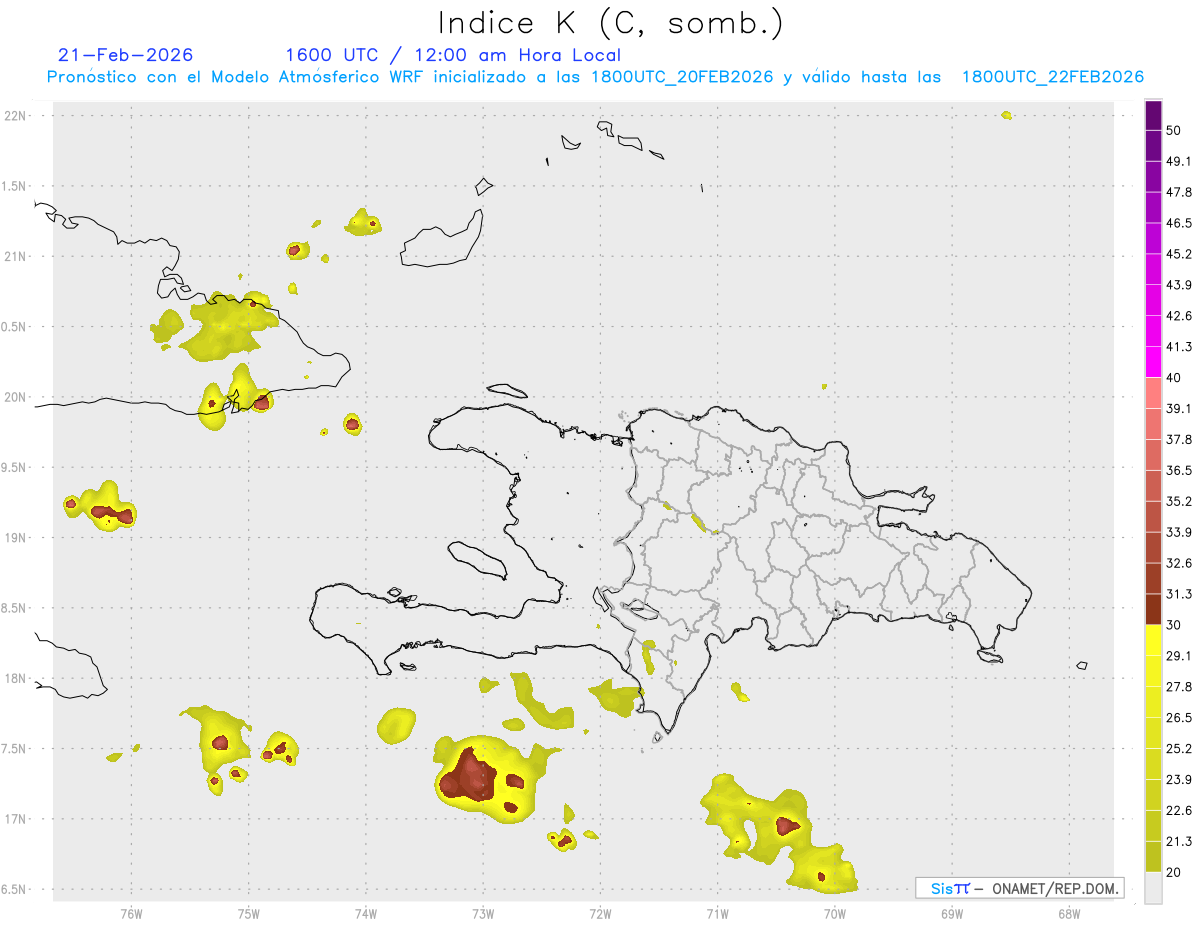This screenshot has width=1200, height=927.
Task: Click the '18N' latitude label
Action: point(15,679)
